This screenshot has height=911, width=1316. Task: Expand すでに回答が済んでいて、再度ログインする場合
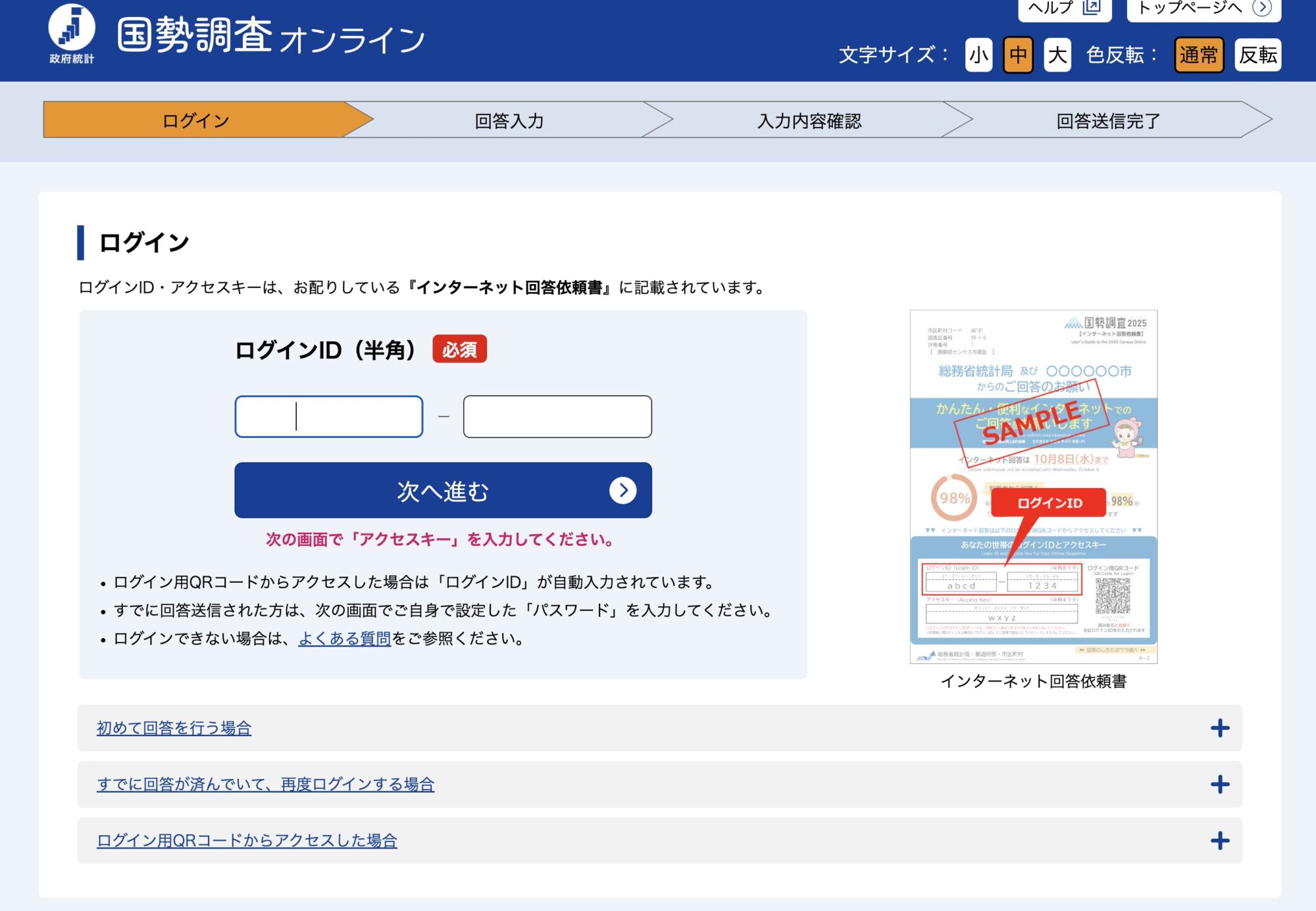[265, 784]
